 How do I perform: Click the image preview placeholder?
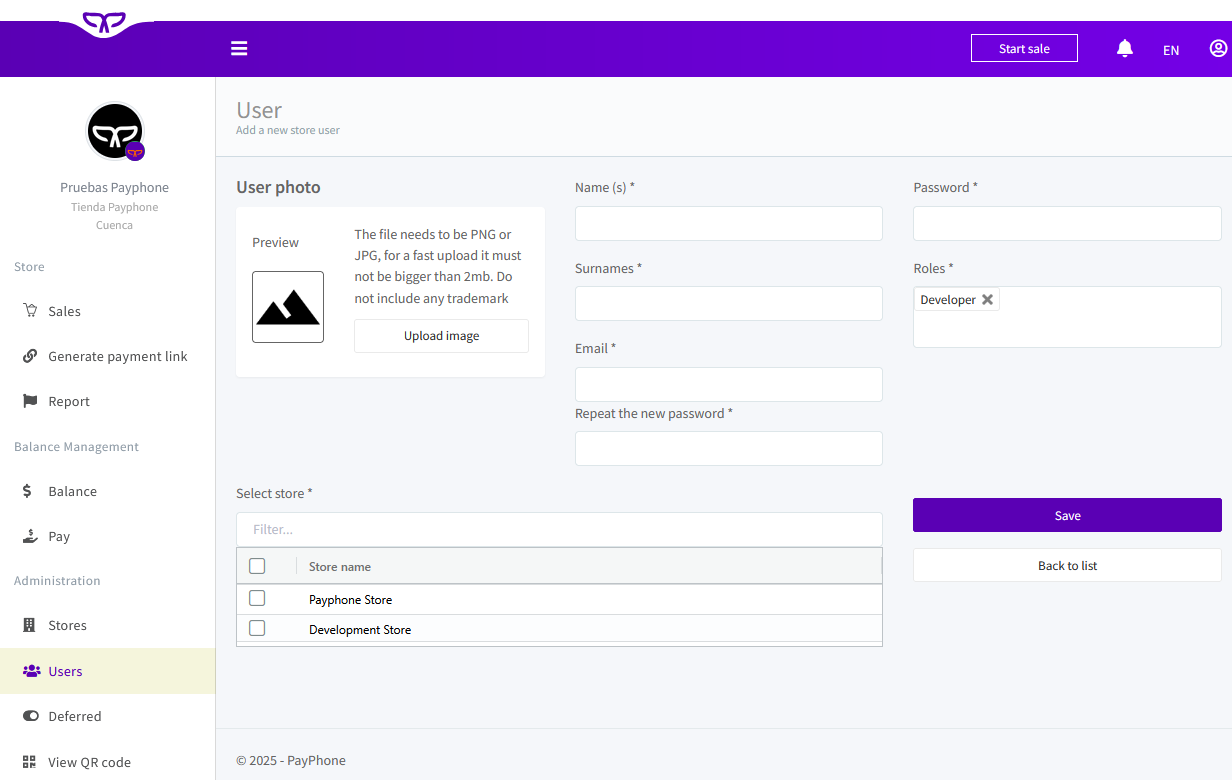(288, 307)
